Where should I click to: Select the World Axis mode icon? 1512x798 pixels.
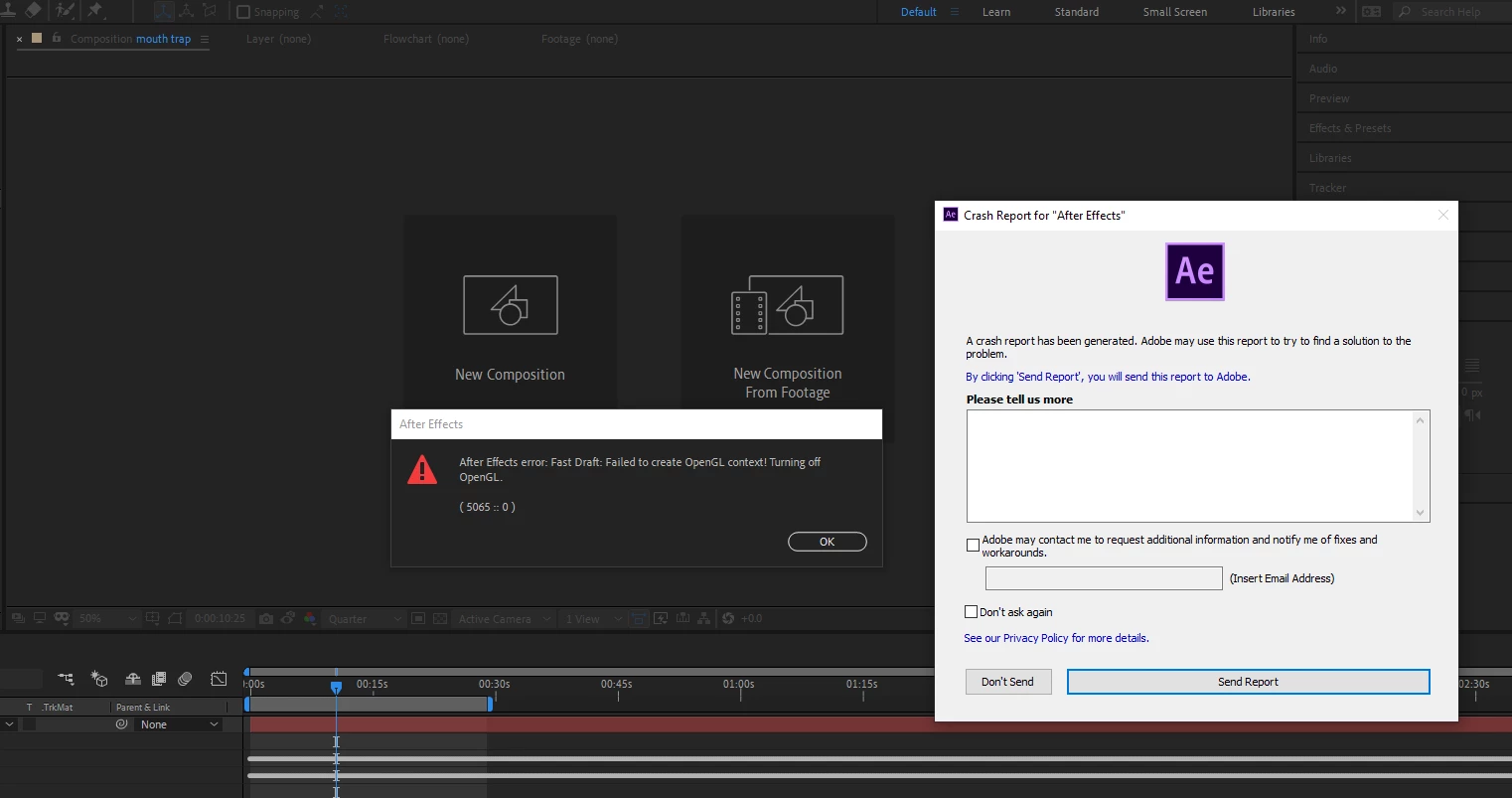186,11
